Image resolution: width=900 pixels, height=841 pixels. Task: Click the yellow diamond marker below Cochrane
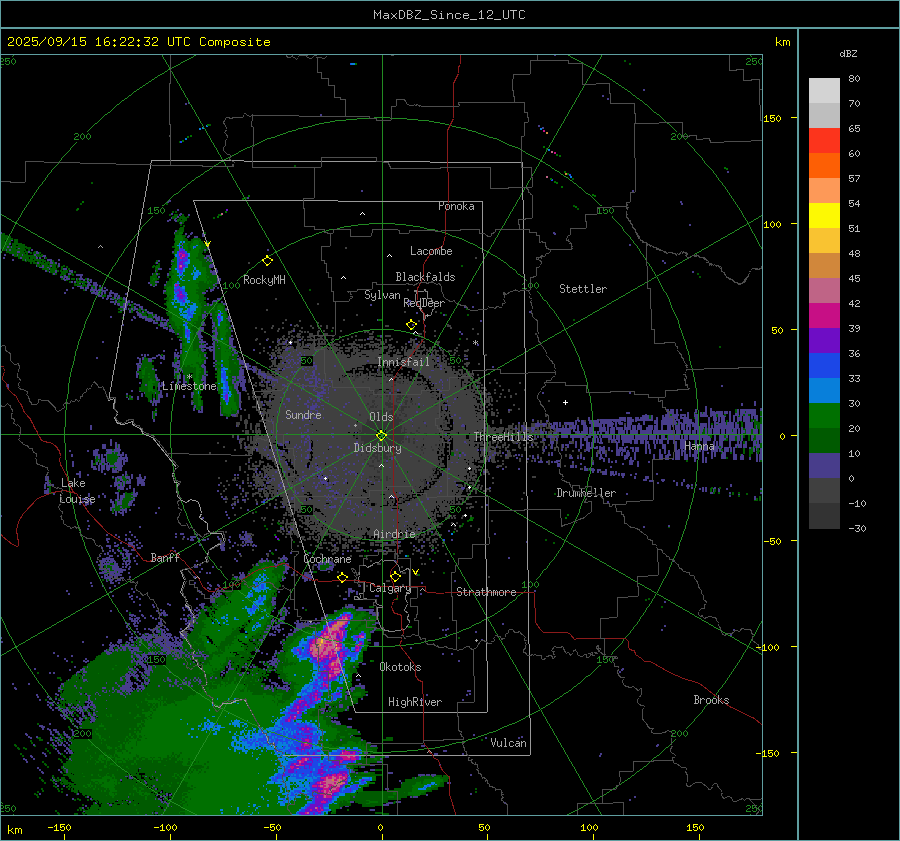(x=342, y=577)
